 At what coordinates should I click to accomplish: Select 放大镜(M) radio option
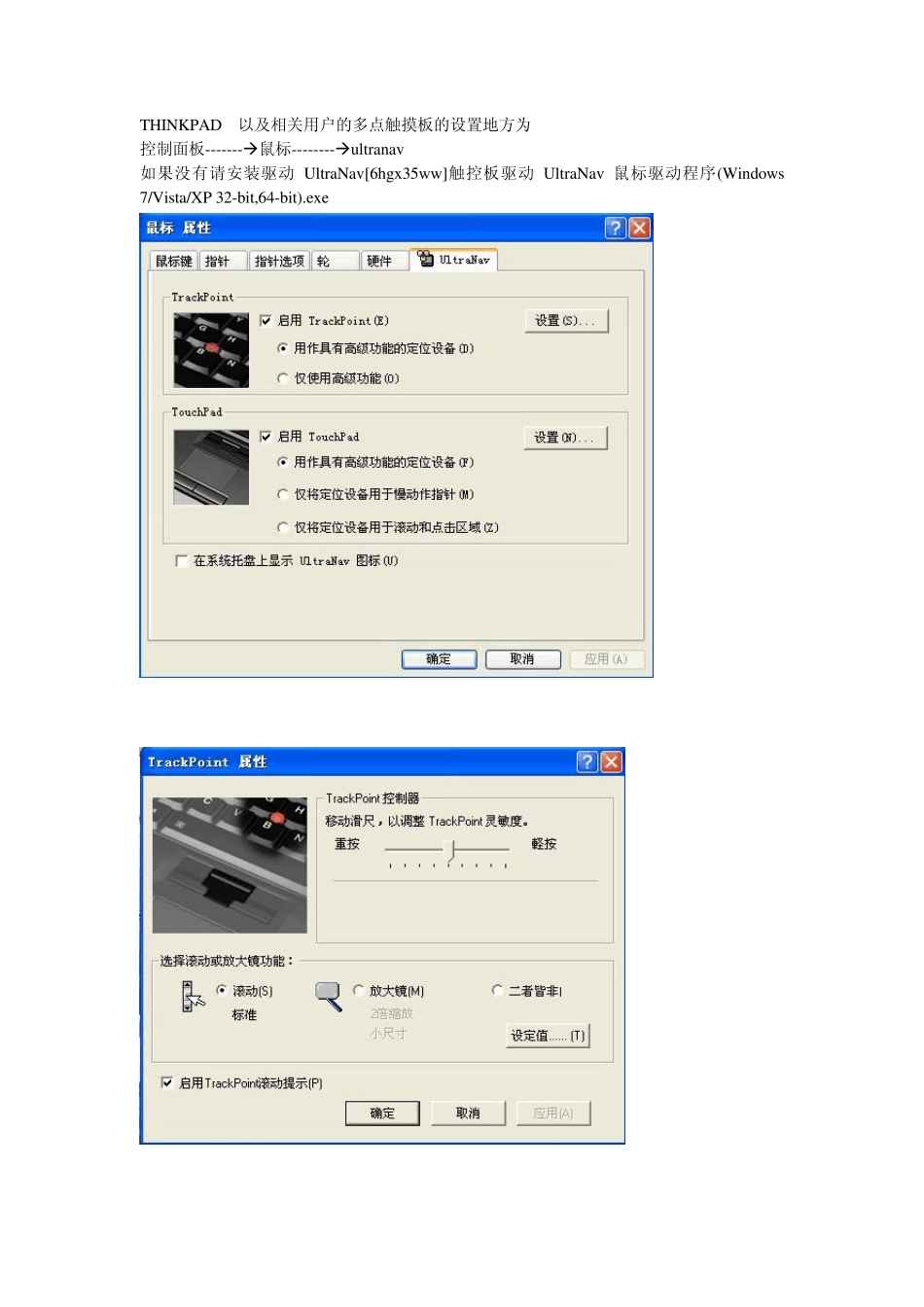point(359,991)
